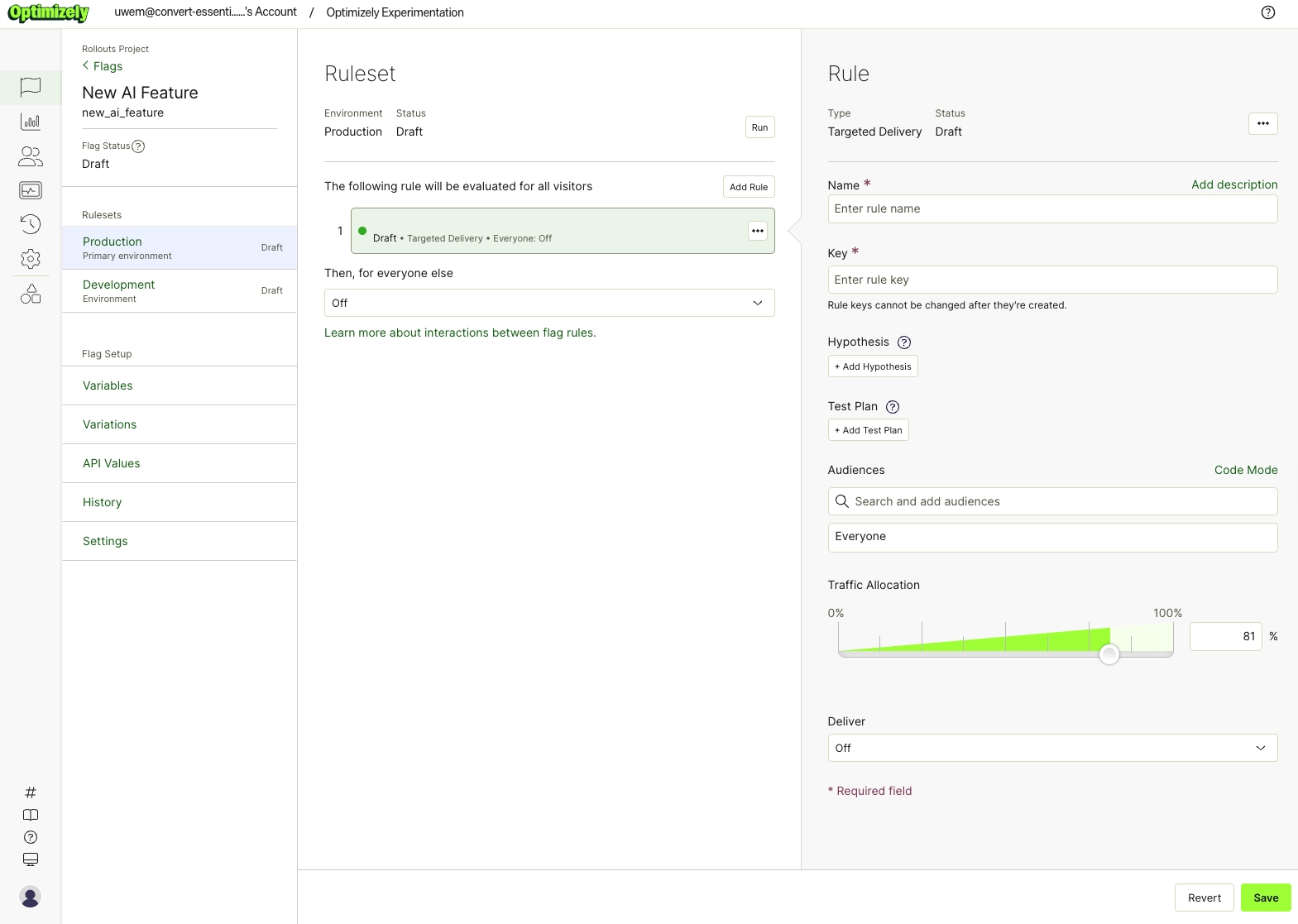Expand the 'Then, for everyone else' dropdown
This screenshot has height=924, width=1298.
coord(549,303)
